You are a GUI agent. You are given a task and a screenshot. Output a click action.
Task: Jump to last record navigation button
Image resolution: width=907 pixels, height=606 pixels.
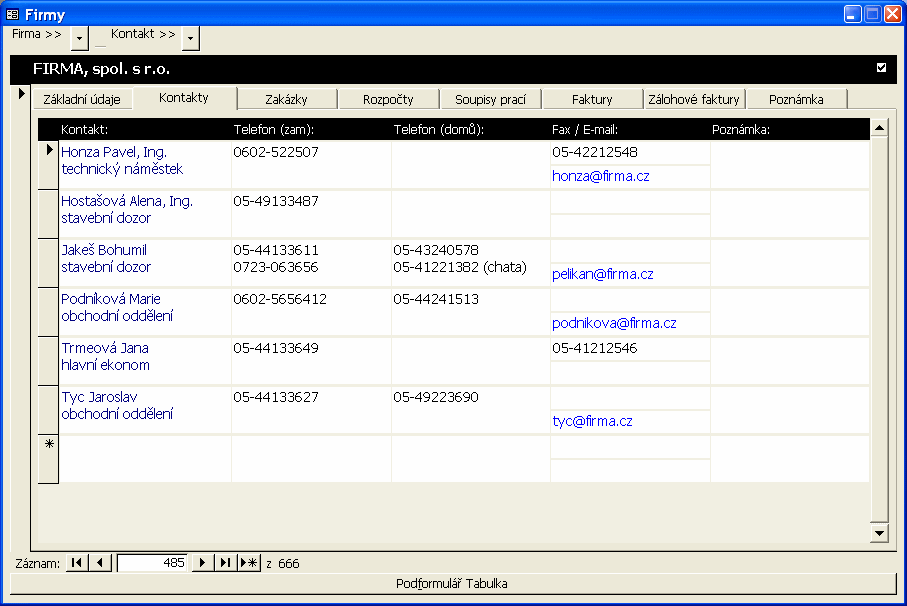click(225, 563)
